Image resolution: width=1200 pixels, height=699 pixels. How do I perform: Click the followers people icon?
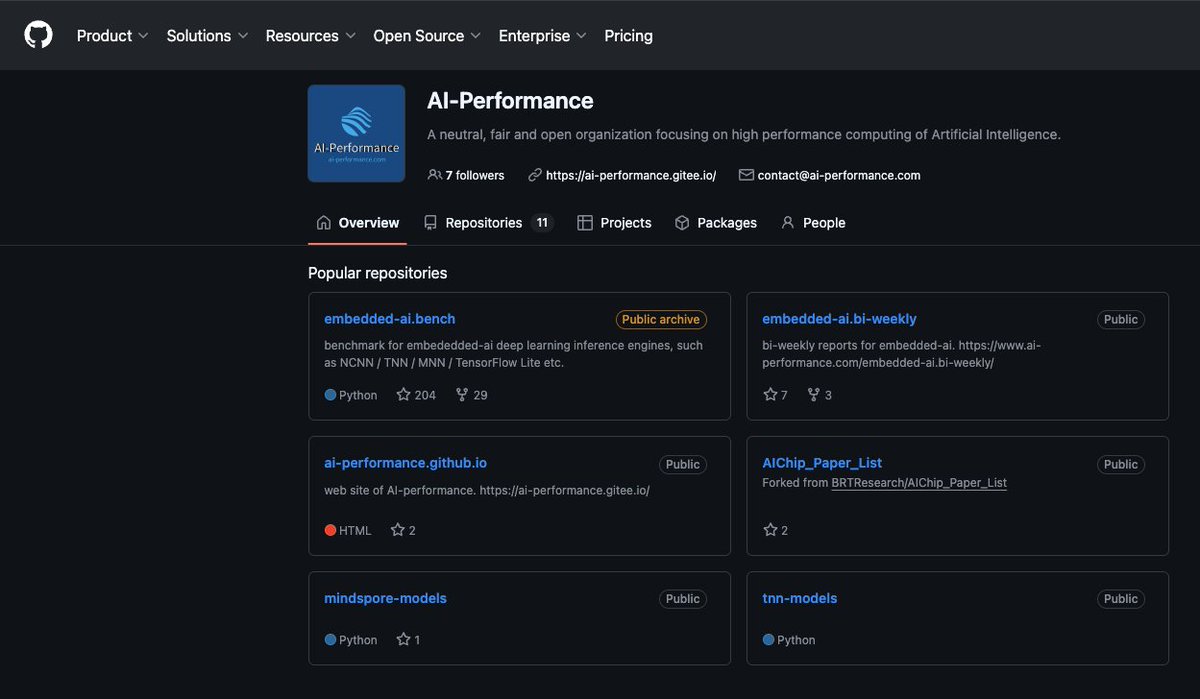tap(433, 174)
